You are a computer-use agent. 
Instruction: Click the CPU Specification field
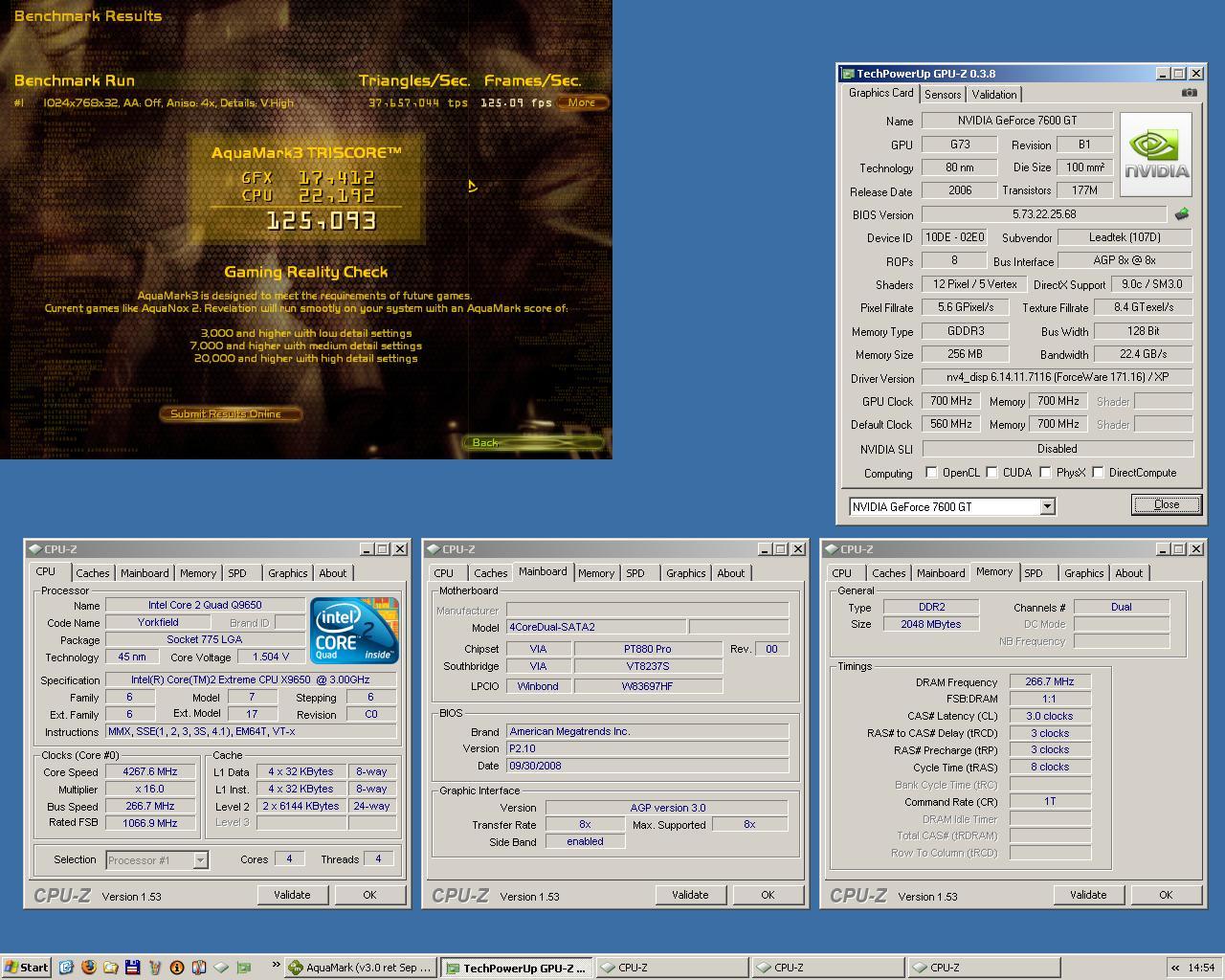[251, 680]
